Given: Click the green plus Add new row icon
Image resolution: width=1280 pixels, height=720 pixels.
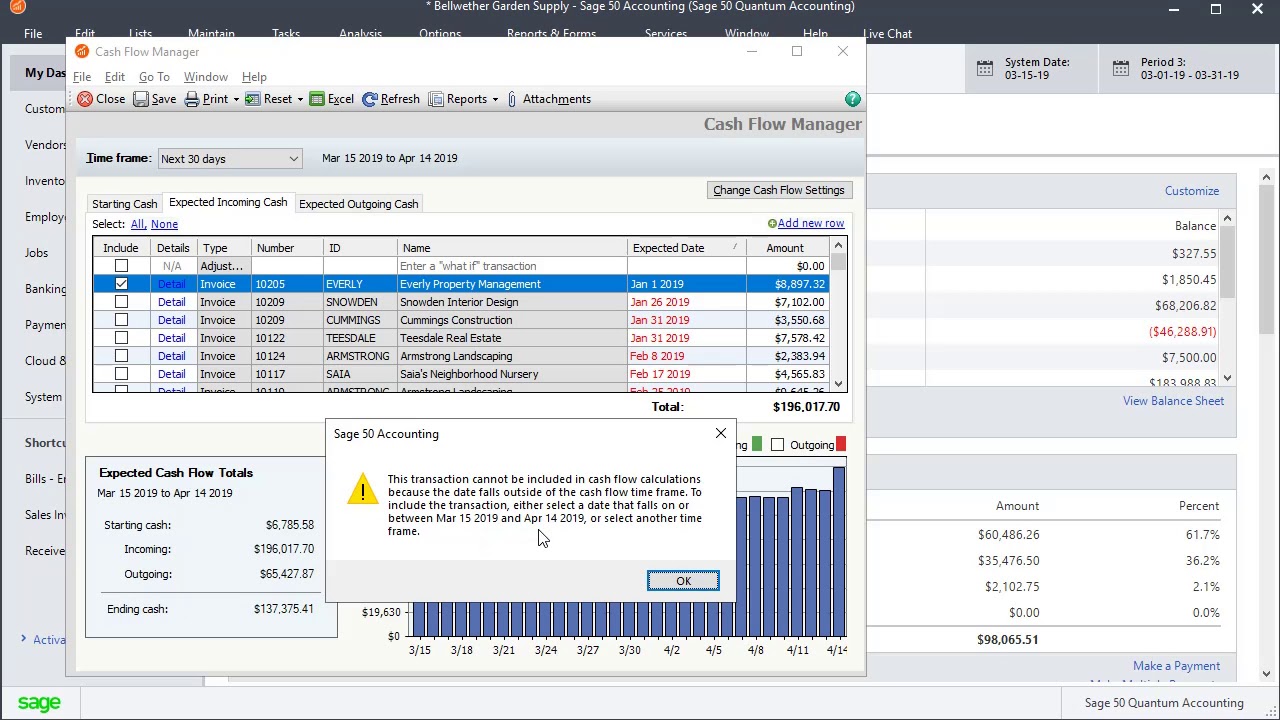Looking at the screenshot, I should 772,223.
